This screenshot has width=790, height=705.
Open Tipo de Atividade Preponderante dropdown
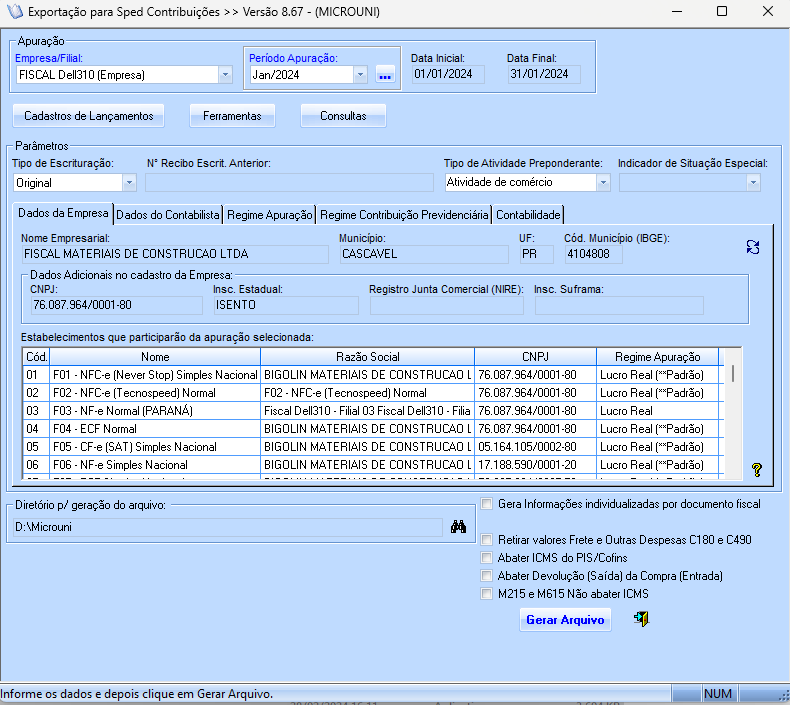[603, 182]
